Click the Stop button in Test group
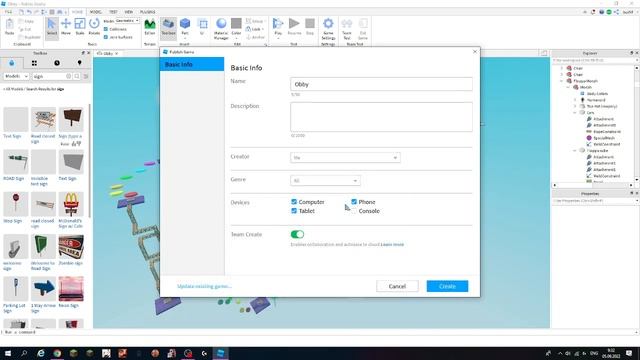The width and height of the screenshot is (640, 360). pyautogui.click(x=310, y=27)
